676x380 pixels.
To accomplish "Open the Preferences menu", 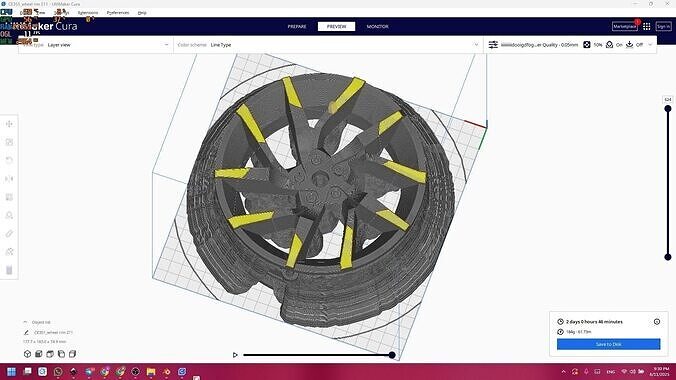I will 118,13.
